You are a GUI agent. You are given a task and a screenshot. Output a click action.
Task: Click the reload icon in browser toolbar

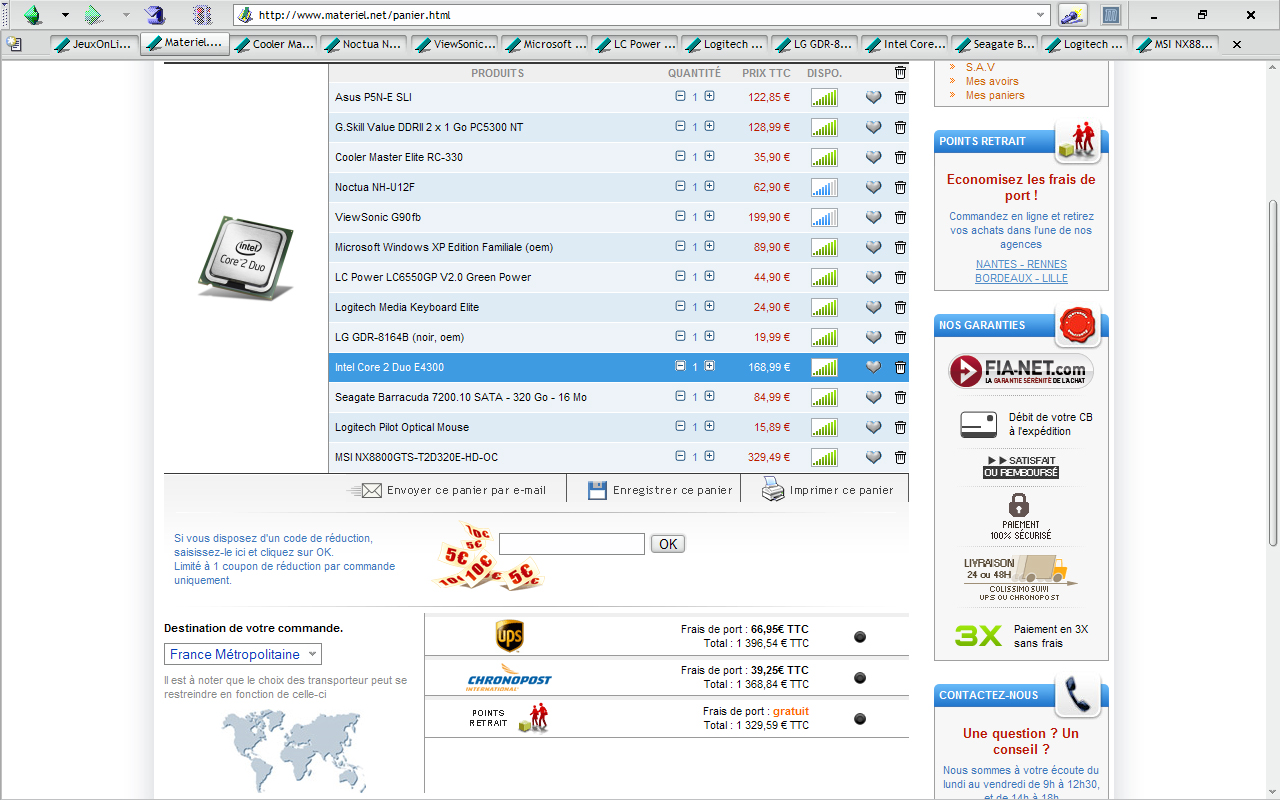[x=154, y=15]
